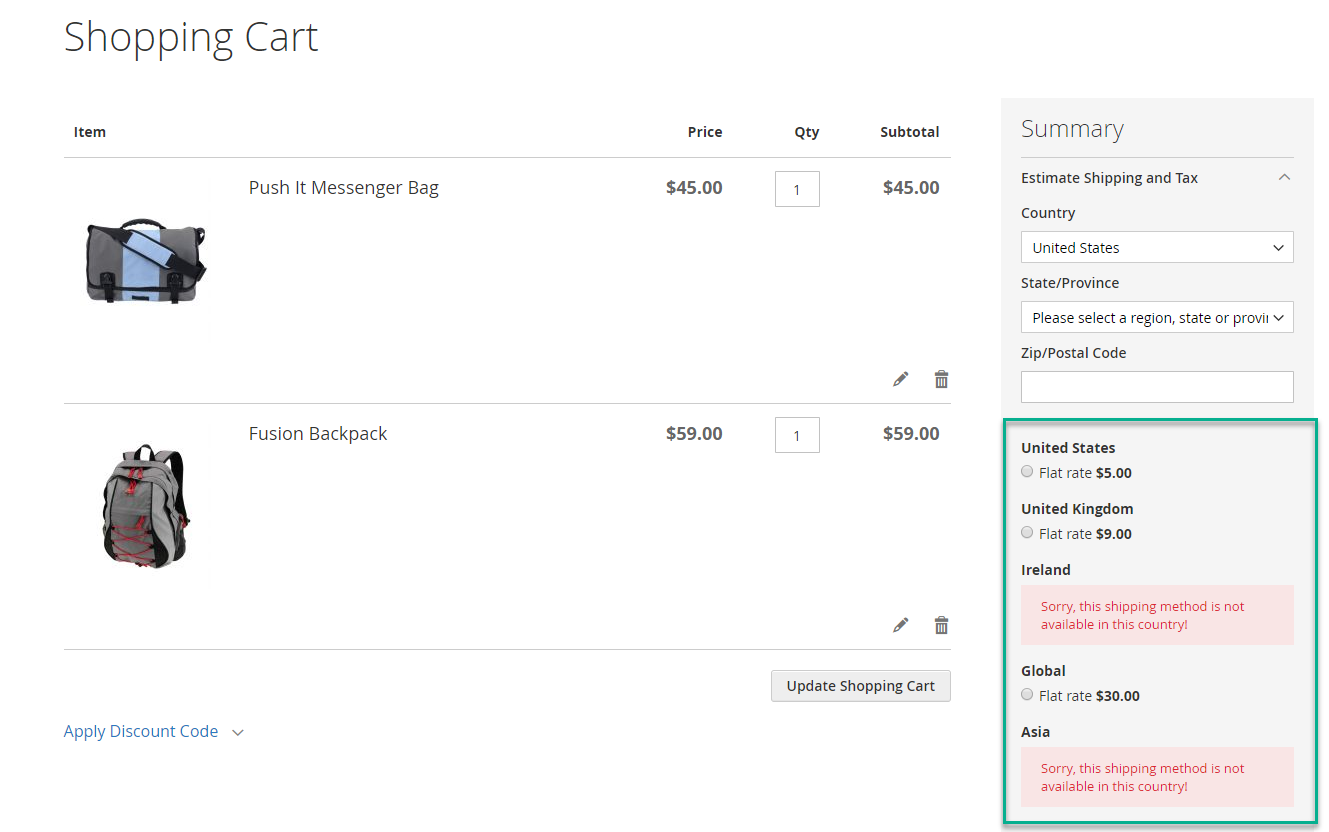This screenshot has height=832, width=1329.
Task: Open the Country dropdown
Action: click(x=1157, y=248)
